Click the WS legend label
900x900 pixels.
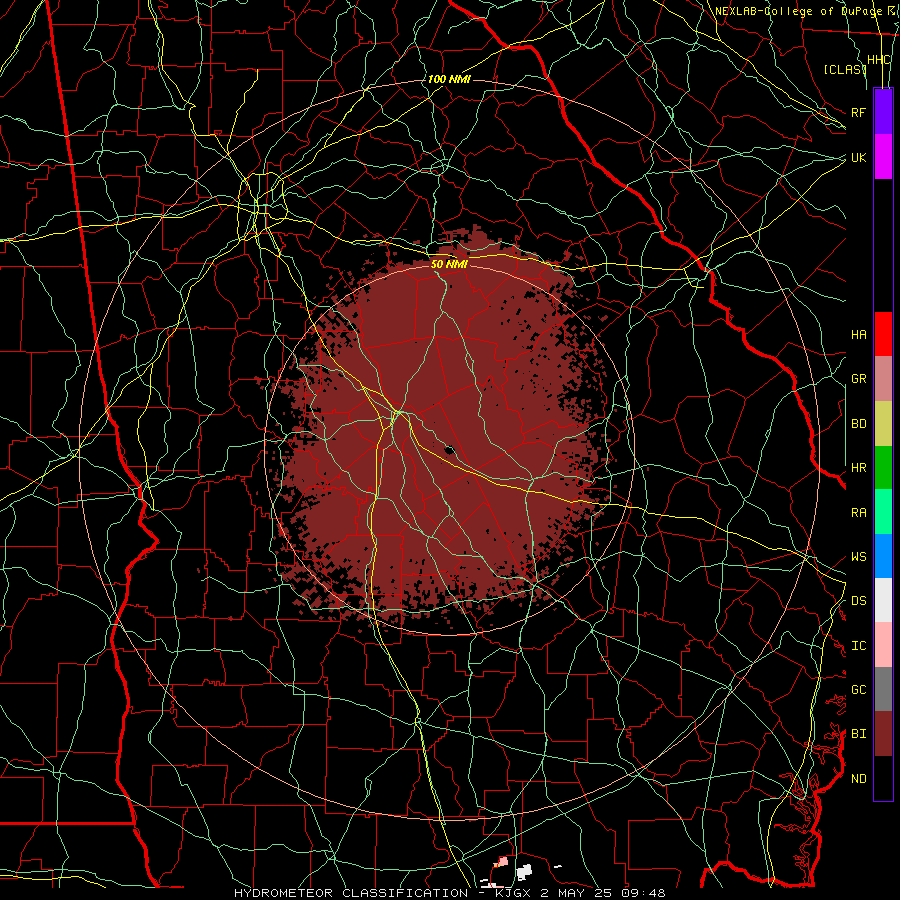(x=858, y=557)
